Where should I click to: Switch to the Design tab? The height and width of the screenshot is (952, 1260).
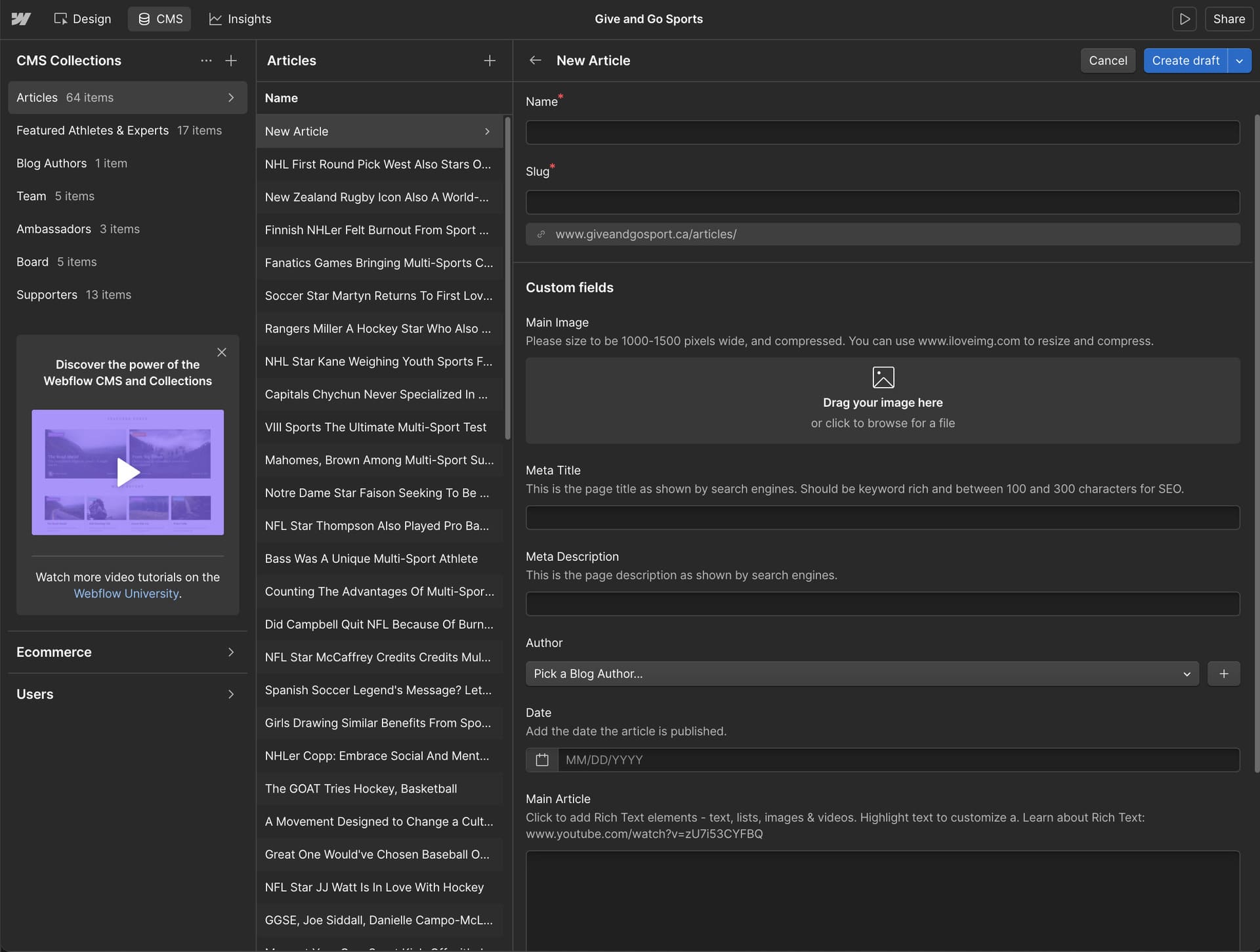[x=83, y=19]
